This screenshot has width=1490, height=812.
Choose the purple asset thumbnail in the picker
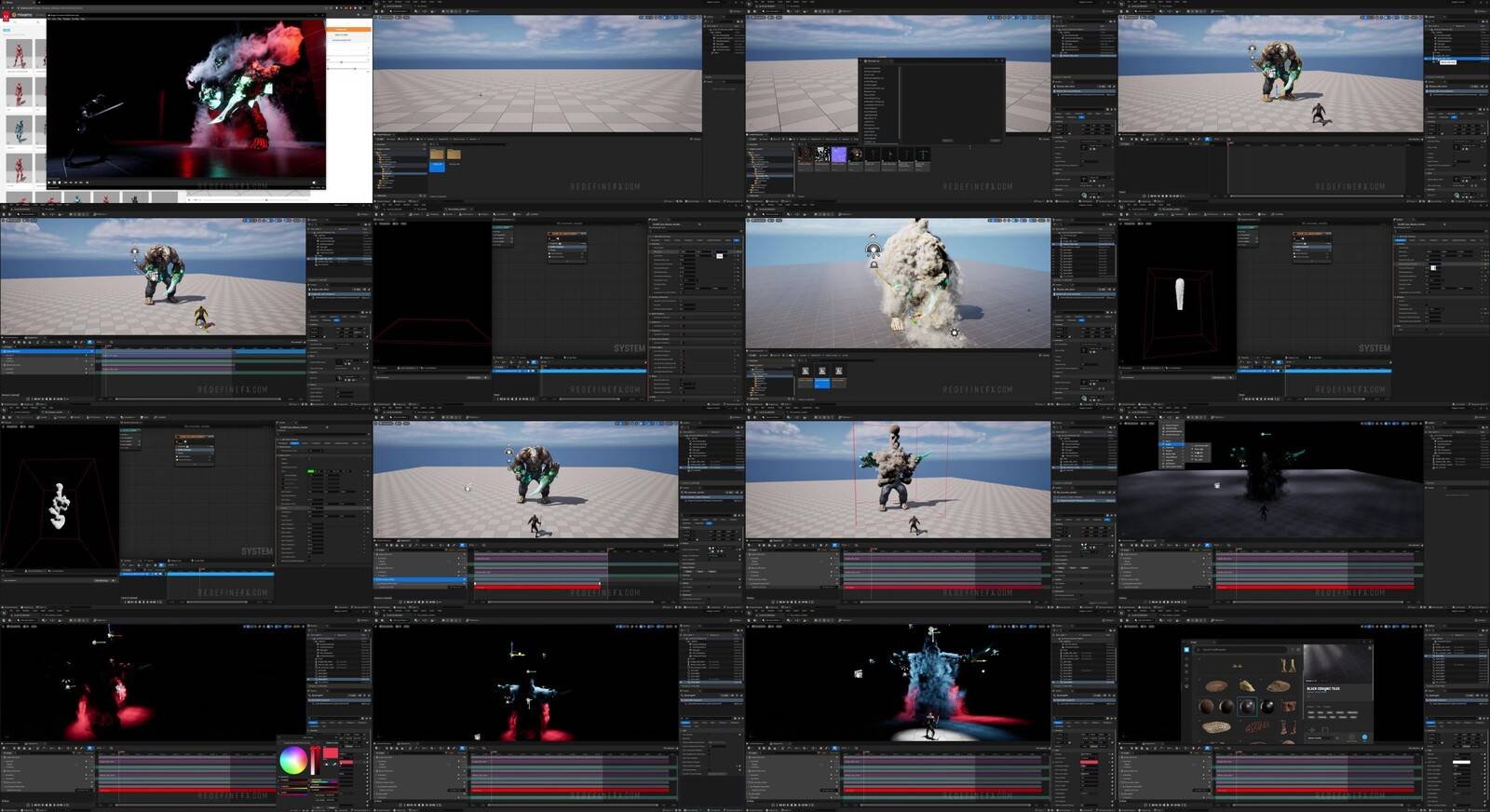(839, 156)
